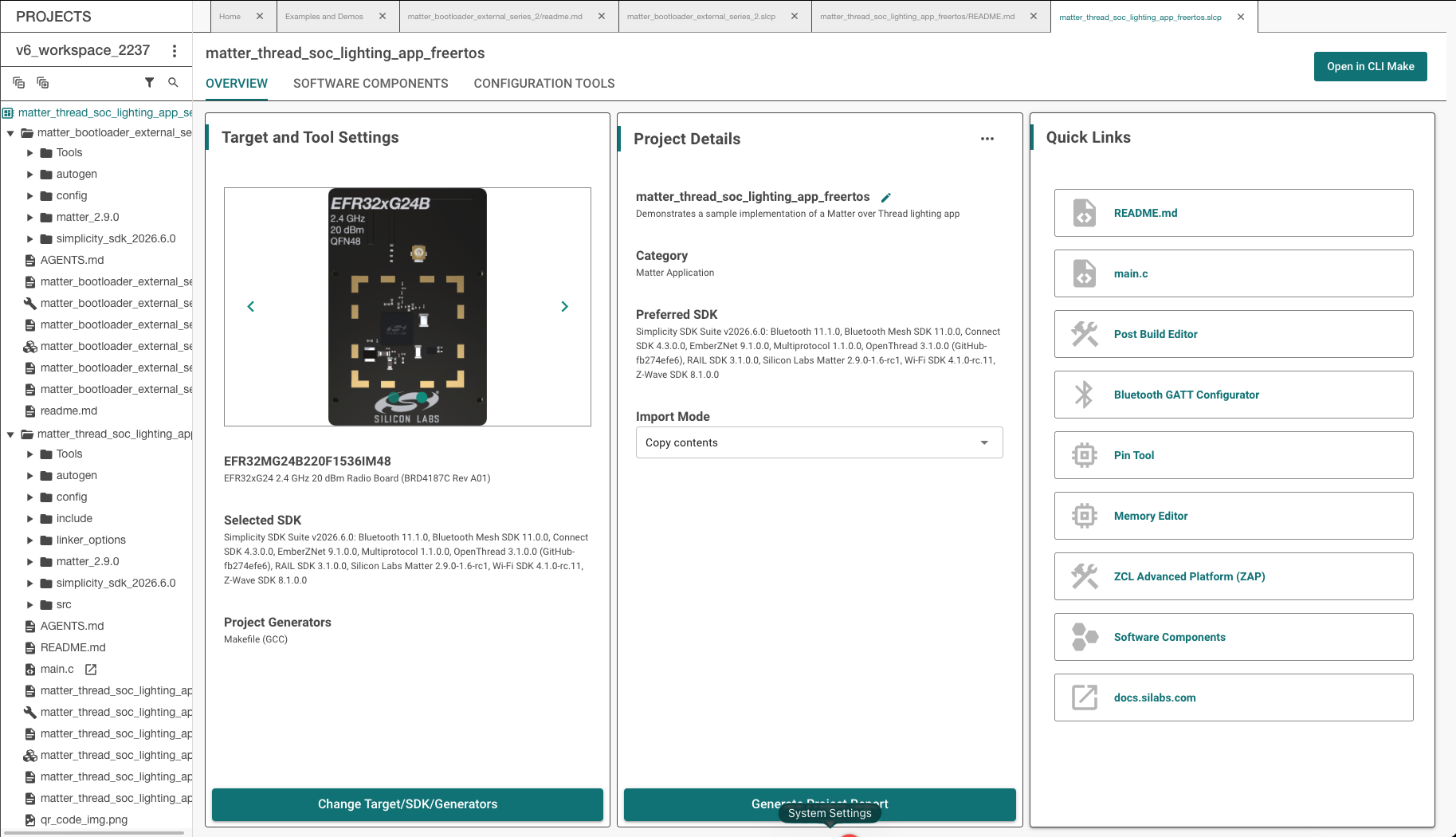This screenshot has width=1456, height=837.
Task: Click the Pin Tool chip icon
Action: click(x=1085, y=455)
